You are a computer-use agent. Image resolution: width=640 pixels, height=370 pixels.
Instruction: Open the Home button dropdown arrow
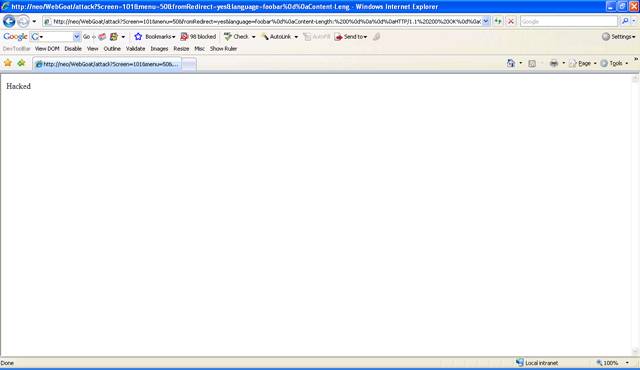pyautogui.click(x=520, y=63)
